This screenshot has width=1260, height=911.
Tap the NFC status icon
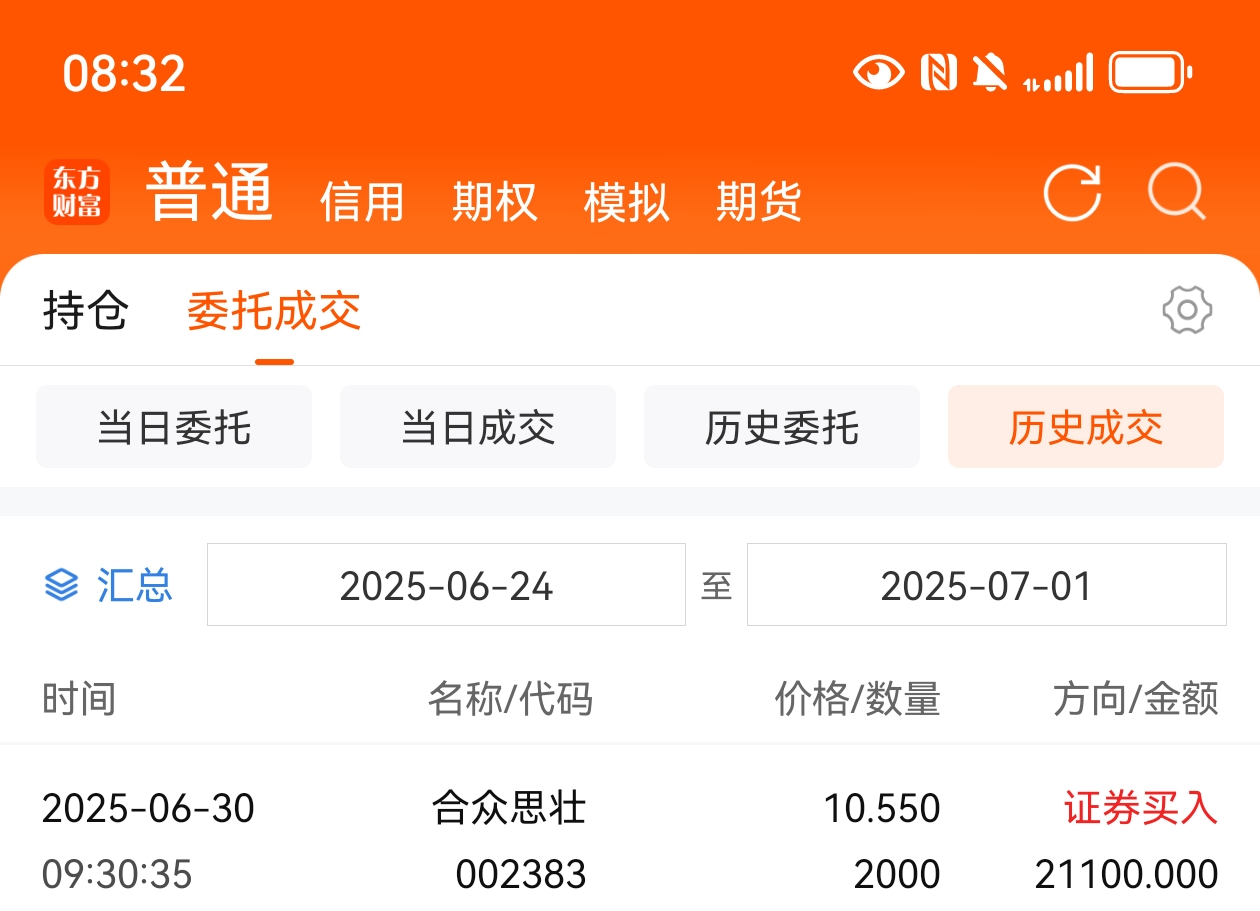pos(938,73)
